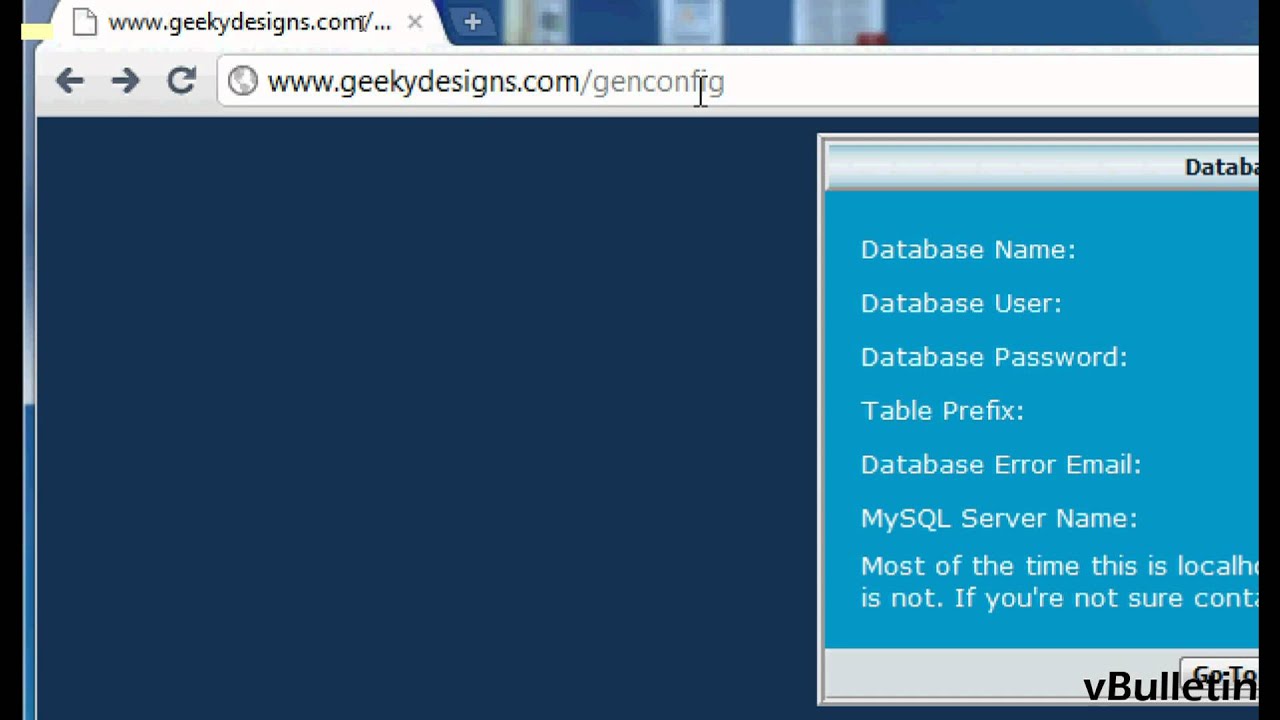
Task: Select the www.geekydesigns.com tab
Action: tap(245, 22)
